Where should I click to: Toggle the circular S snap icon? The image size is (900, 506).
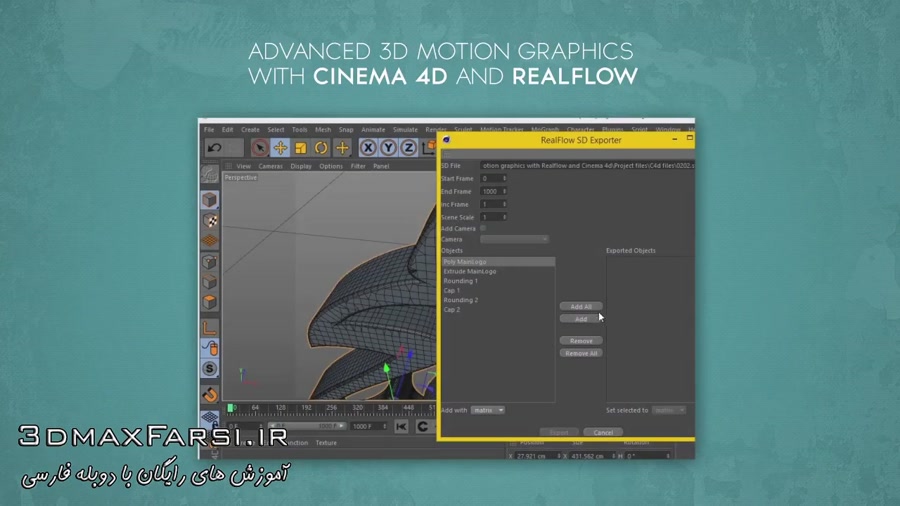tap(210, 368)
